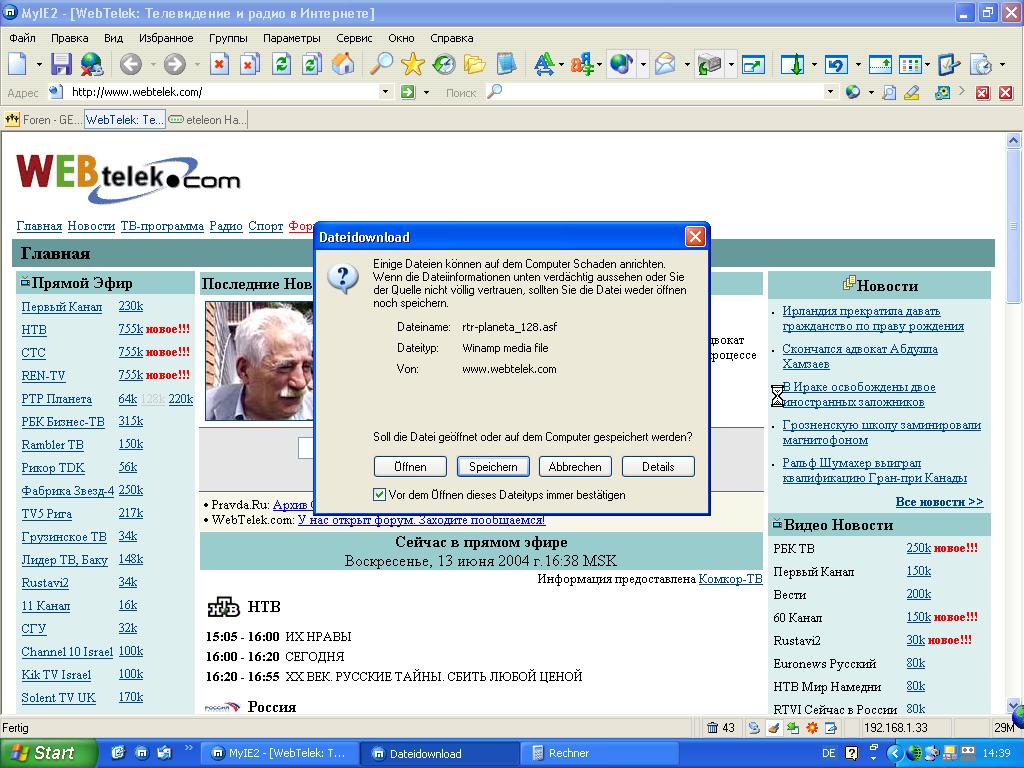Image resolution: width=1024 pixels, height=768 pixels.
Task: Click the DE language indicator in tray
Action: 829,754
